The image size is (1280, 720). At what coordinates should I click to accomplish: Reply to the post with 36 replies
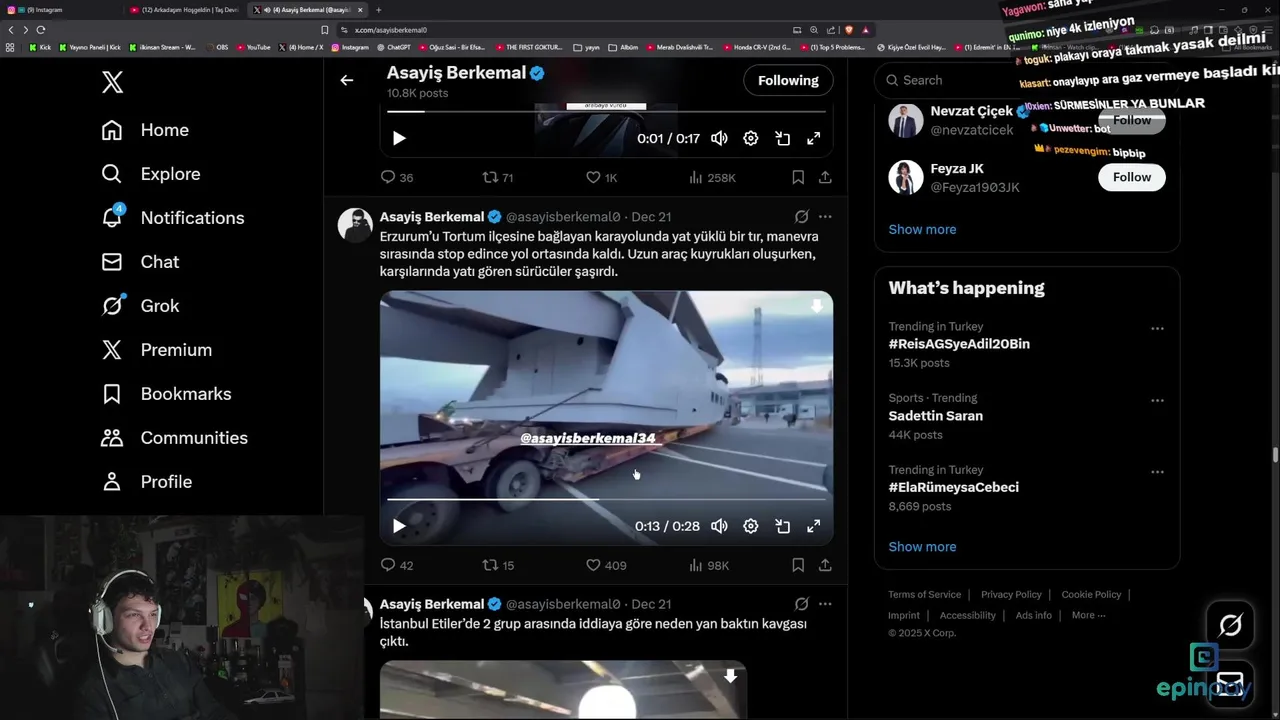(397, 177)
